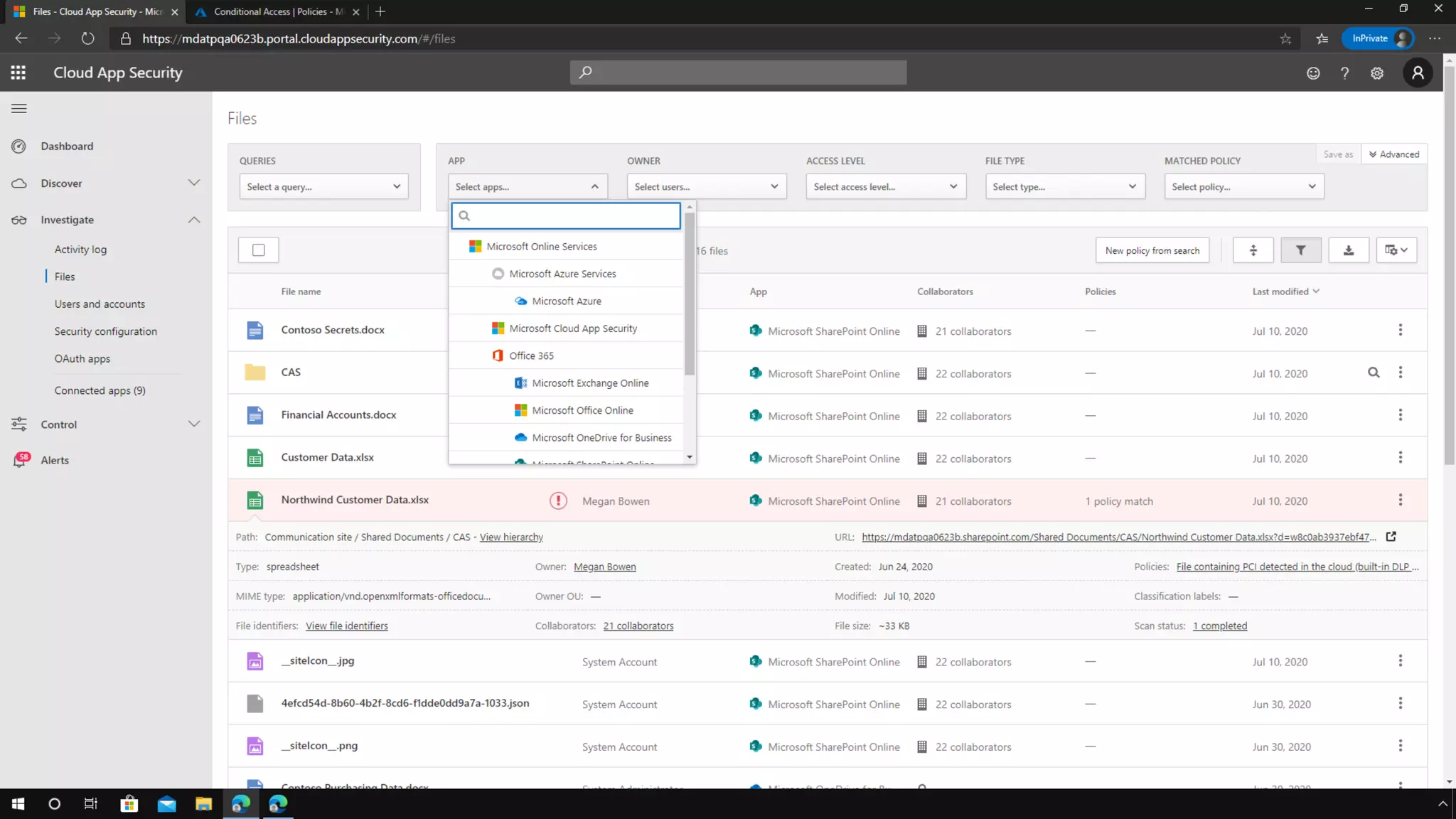Screen dimensions: 1456x819
Task: Click New policy from search button
Action: 1152,250
